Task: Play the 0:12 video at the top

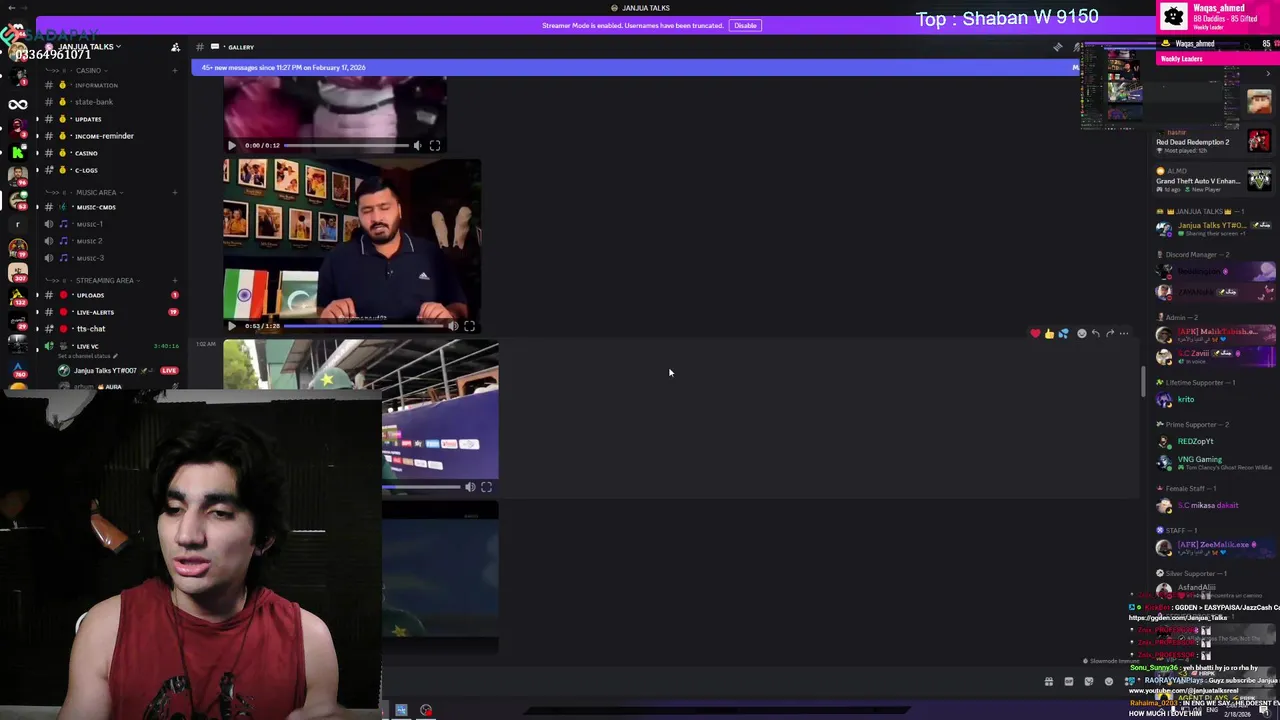Action: 232,146
